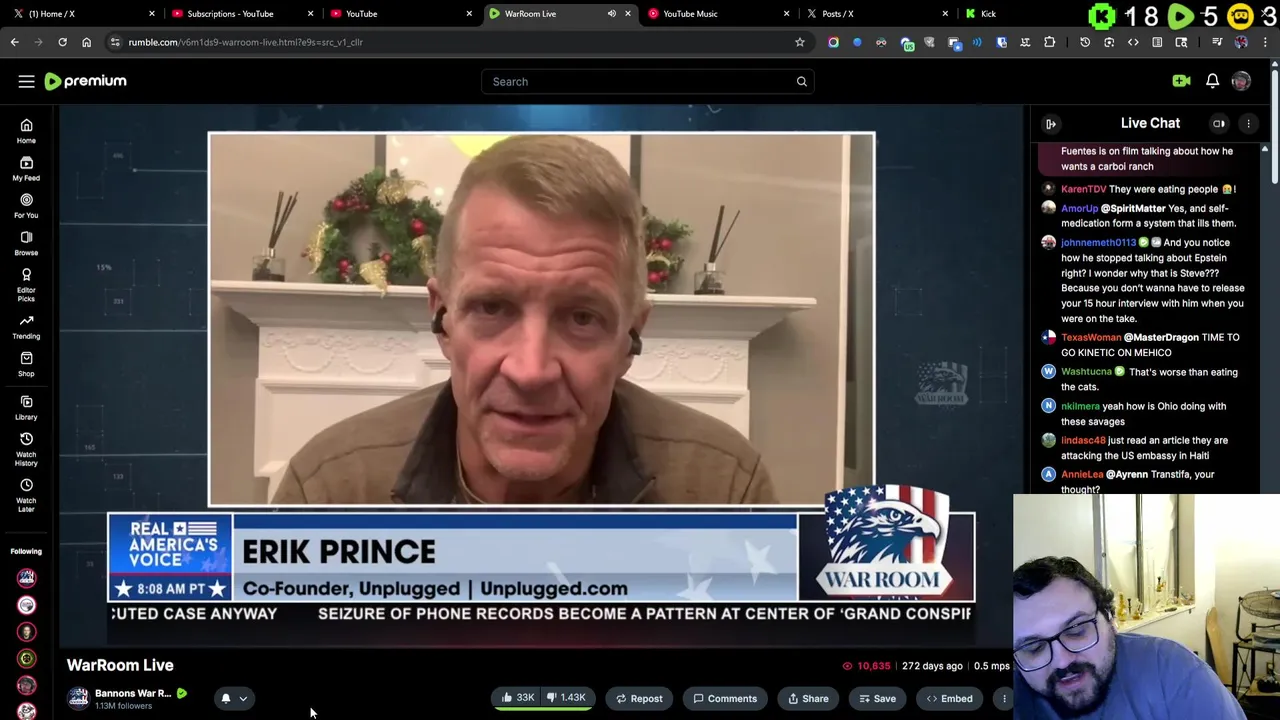Bookmark this page with star icon
This screenshot has height=720, width=1280.
pyautogui.click(x=799, y=42)
